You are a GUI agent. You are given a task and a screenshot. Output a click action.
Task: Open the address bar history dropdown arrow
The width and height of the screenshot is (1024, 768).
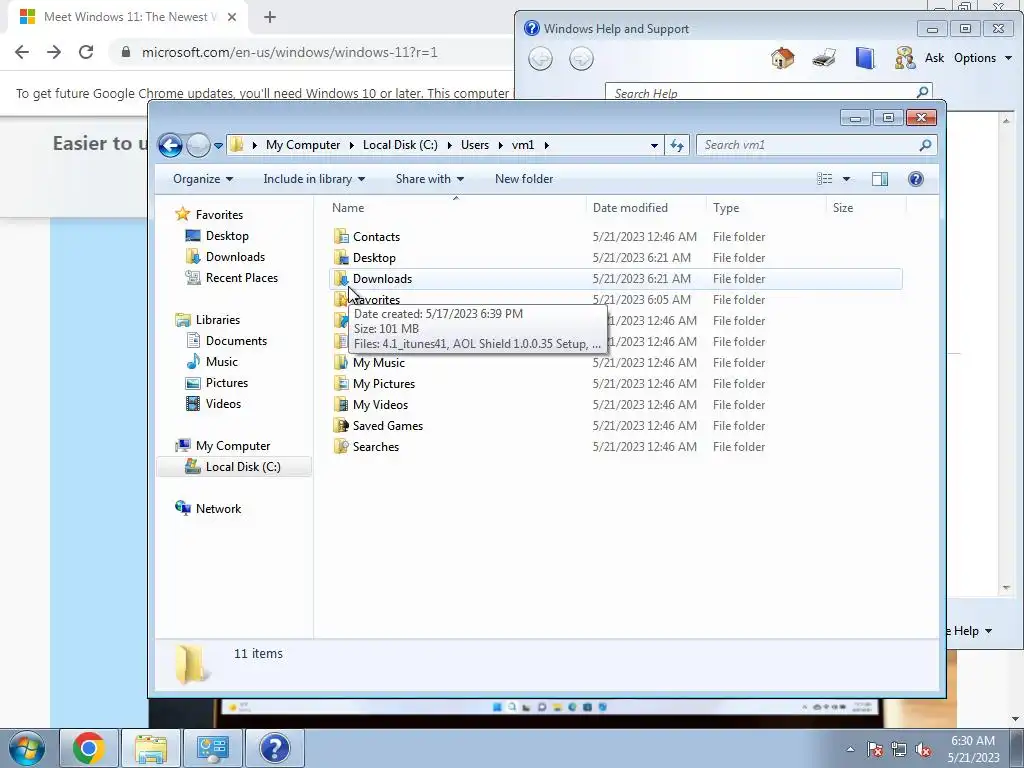[x=654, y=145]
